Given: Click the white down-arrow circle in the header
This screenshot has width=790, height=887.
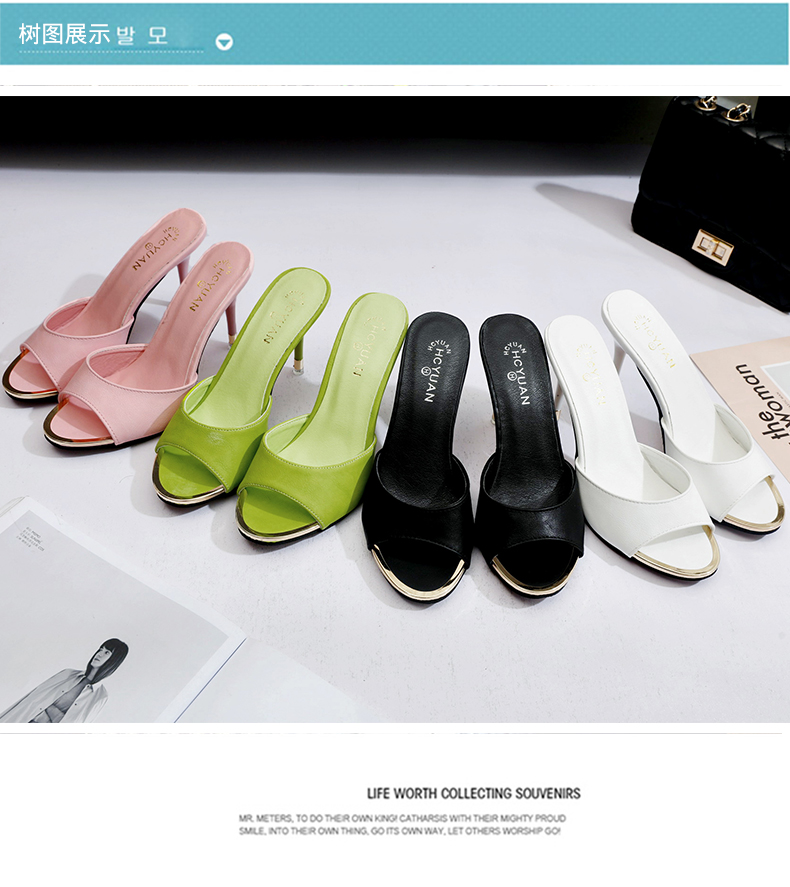Looking at the screenshot, I should tap(224, 42).
